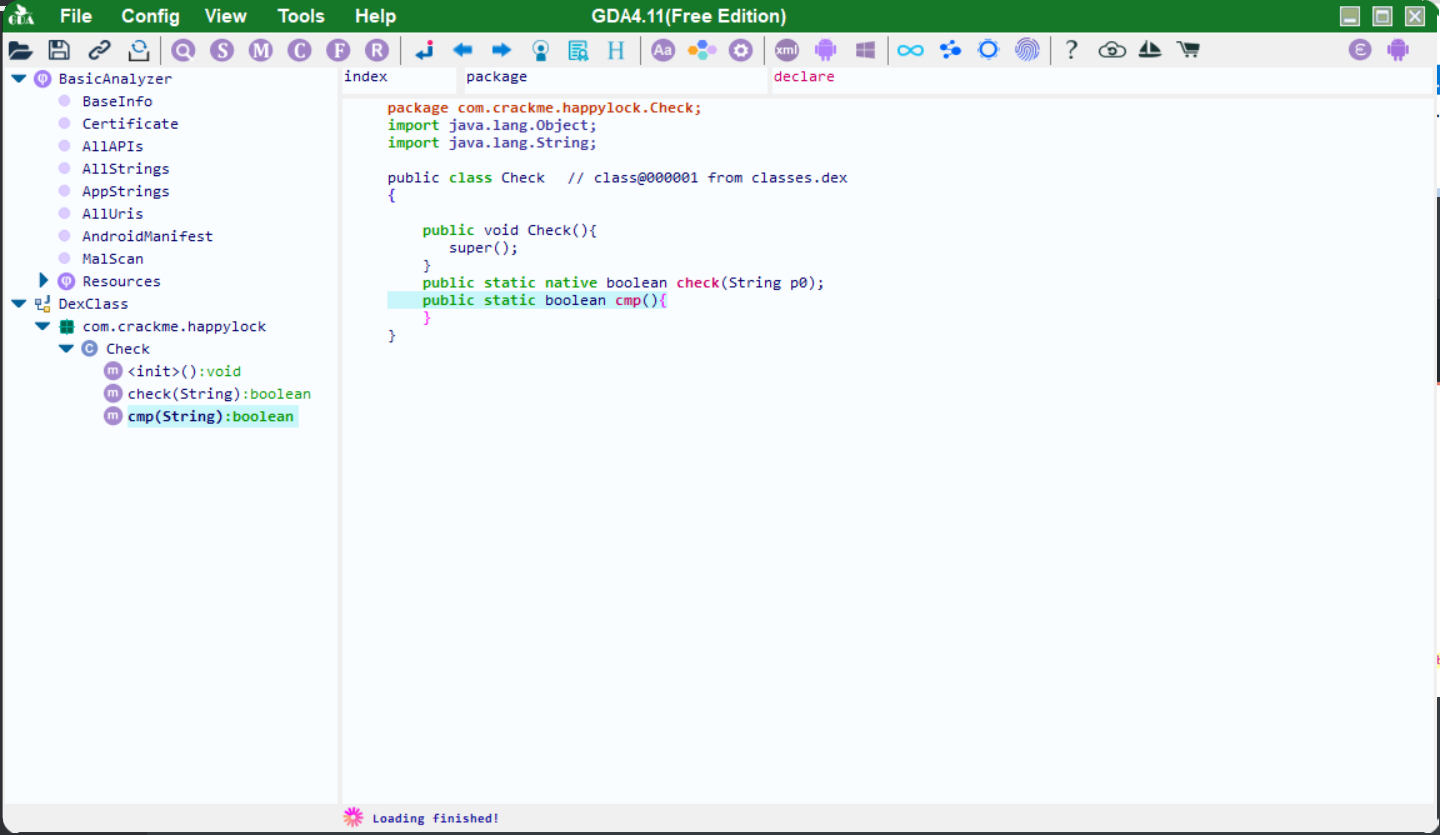The height and width of the screenshot is (835, 1440).
Task: Open the File menu
Action: 76,17
